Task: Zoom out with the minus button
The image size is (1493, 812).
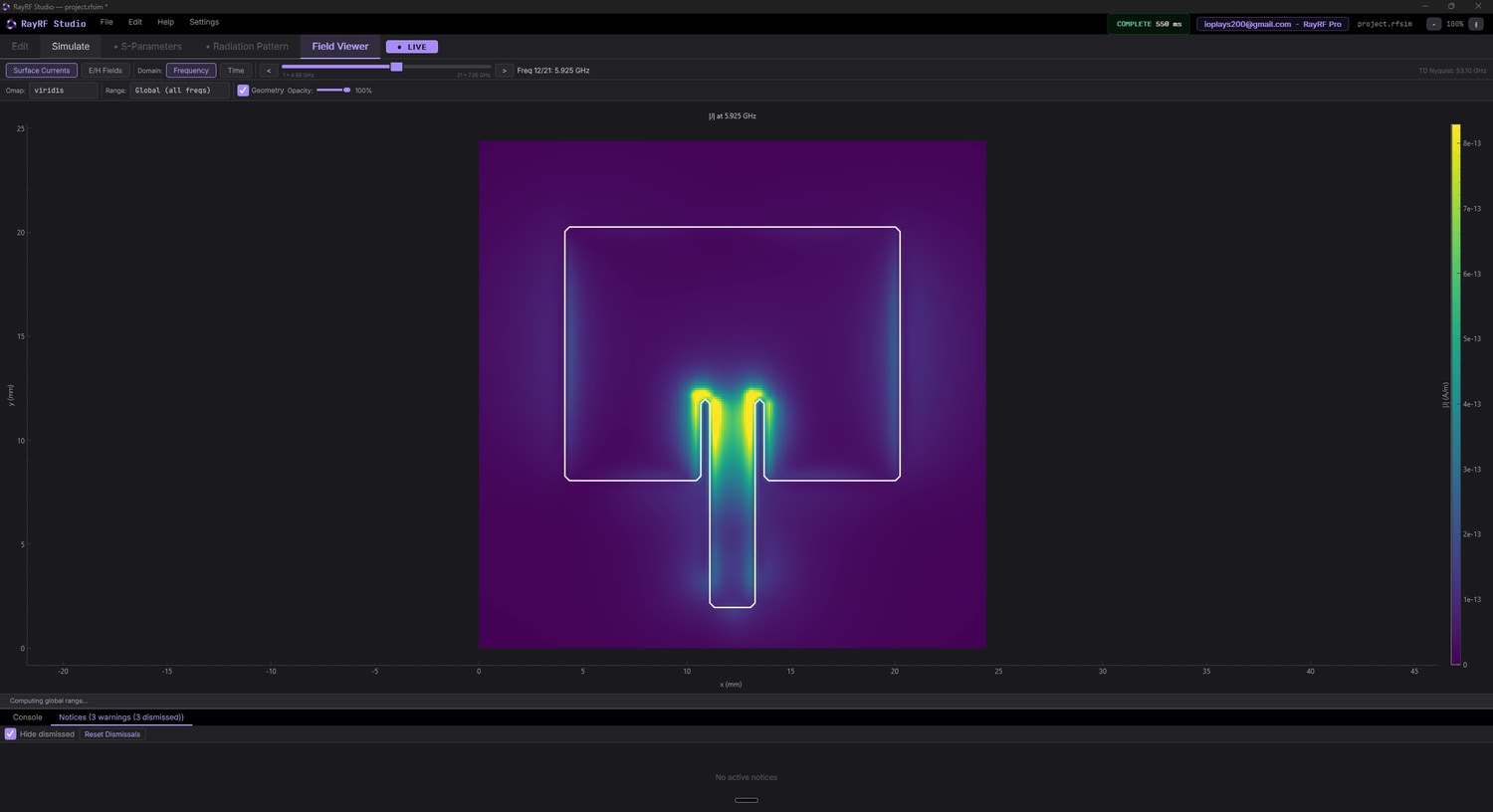Action: coord(1433,24)
